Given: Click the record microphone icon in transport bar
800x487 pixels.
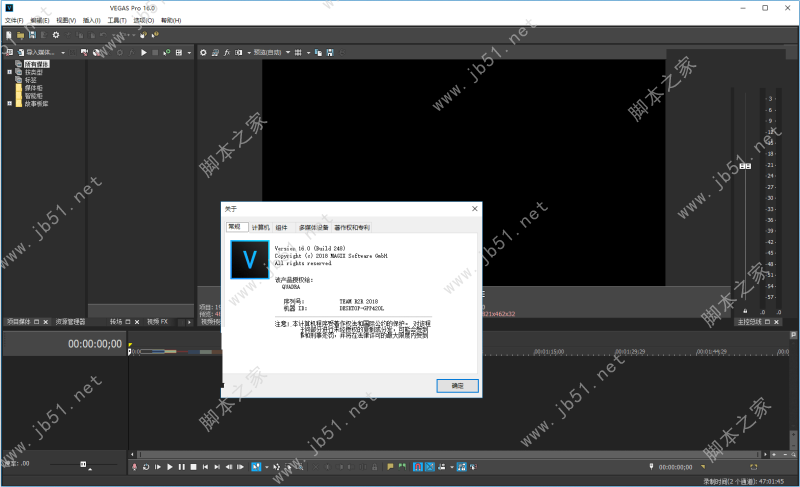Looking at the screenshot, I should (135, 467).
